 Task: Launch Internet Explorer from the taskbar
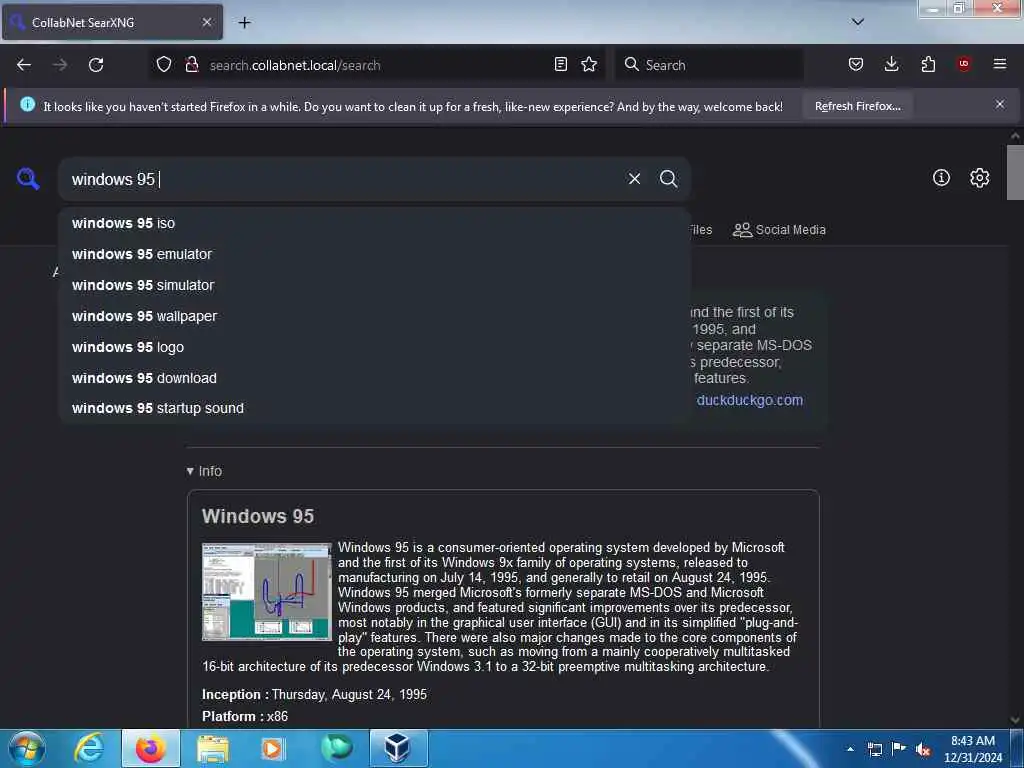89,748
